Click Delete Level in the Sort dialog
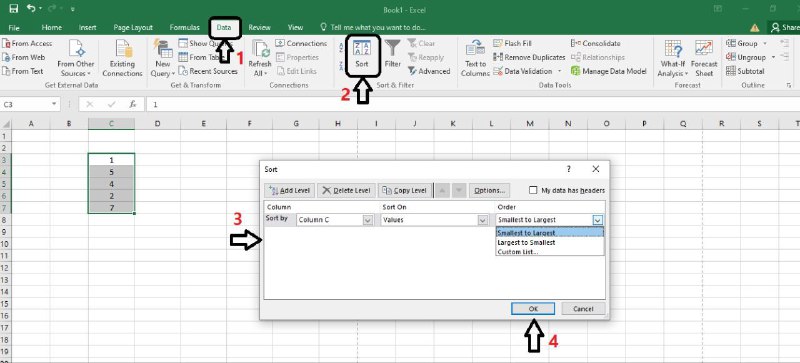Viewport: 800px width, 363px height. 346,190
